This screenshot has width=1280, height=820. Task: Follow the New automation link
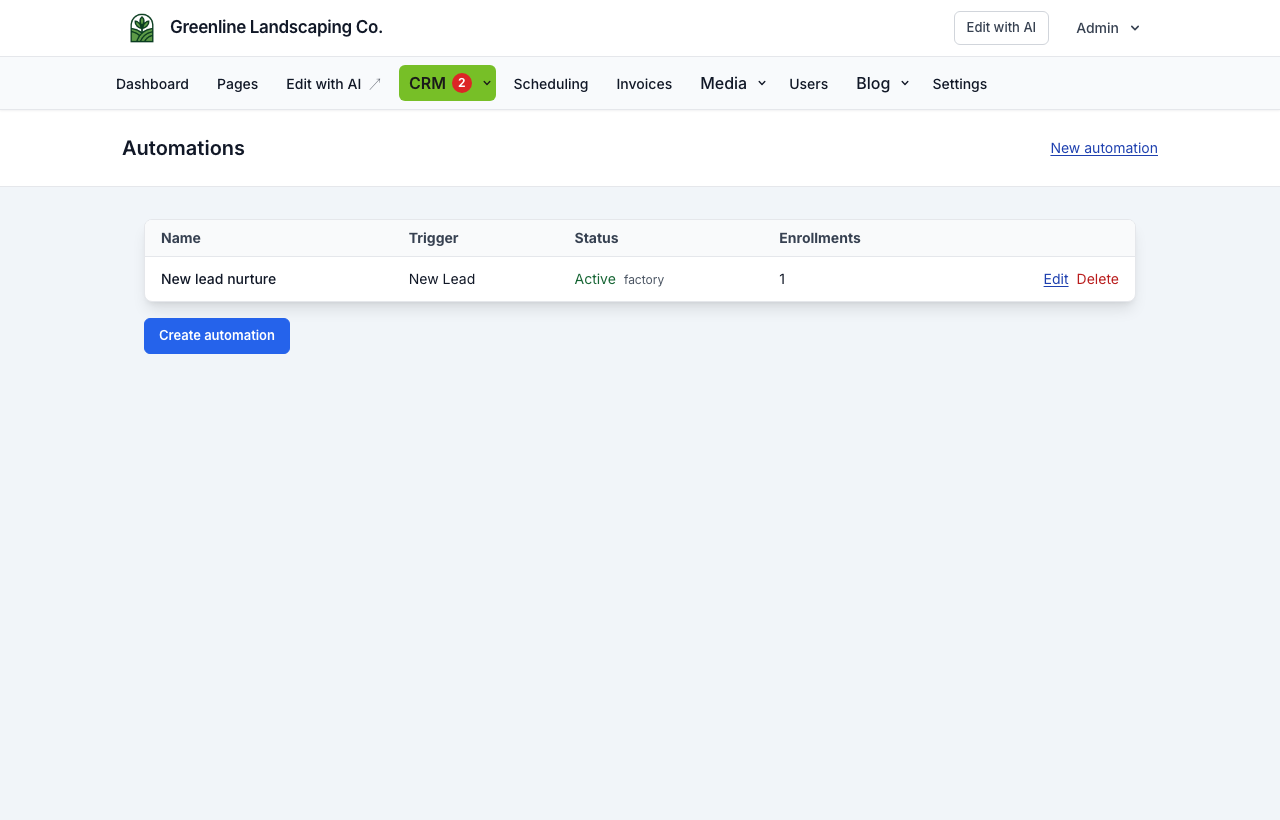coord(1104,148)
